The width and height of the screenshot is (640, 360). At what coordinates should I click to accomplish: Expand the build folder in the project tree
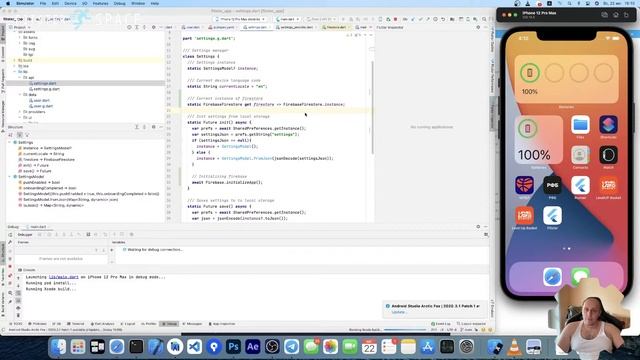(15, 60)
